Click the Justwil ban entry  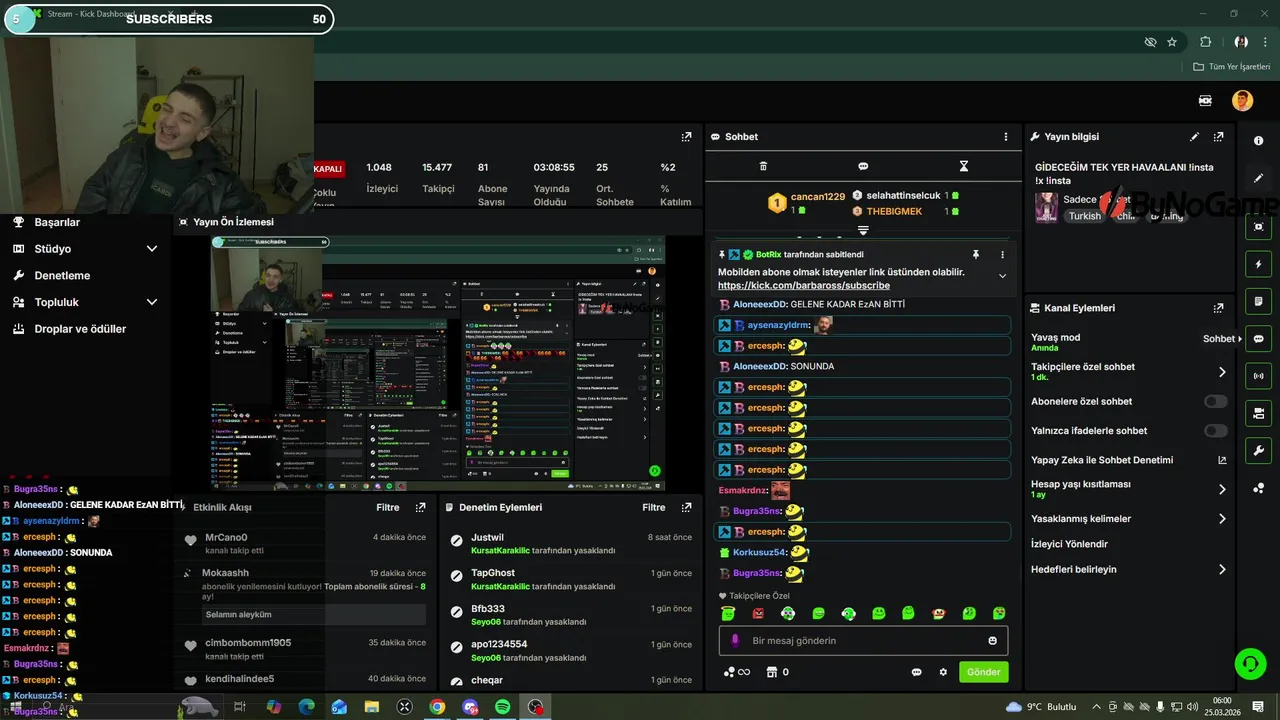tap(570, 544)
